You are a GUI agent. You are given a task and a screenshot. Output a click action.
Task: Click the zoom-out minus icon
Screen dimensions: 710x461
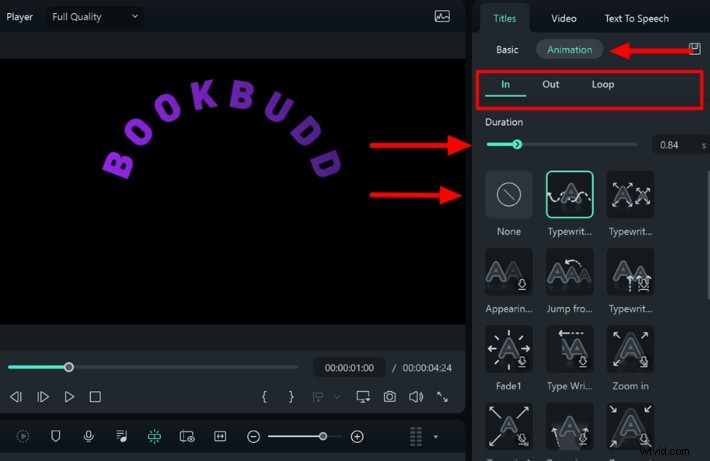point(254,436)
